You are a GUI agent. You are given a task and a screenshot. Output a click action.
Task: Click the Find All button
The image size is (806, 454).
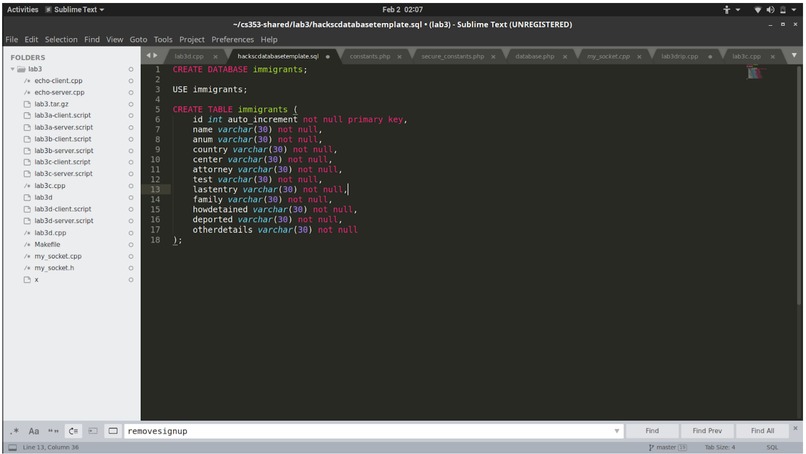[x=762, y=431]
